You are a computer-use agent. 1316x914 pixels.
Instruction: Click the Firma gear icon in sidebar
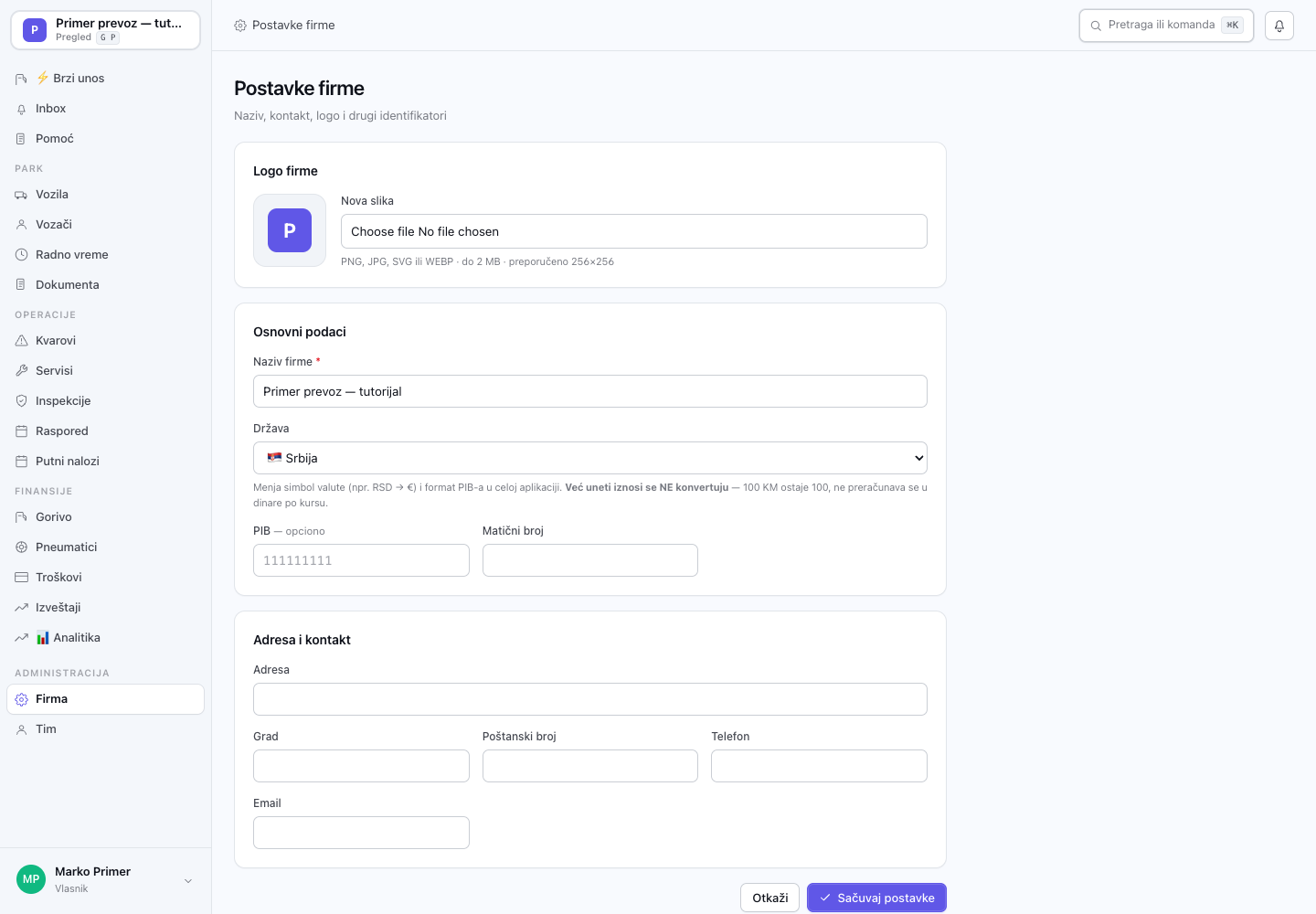point(21,699)
